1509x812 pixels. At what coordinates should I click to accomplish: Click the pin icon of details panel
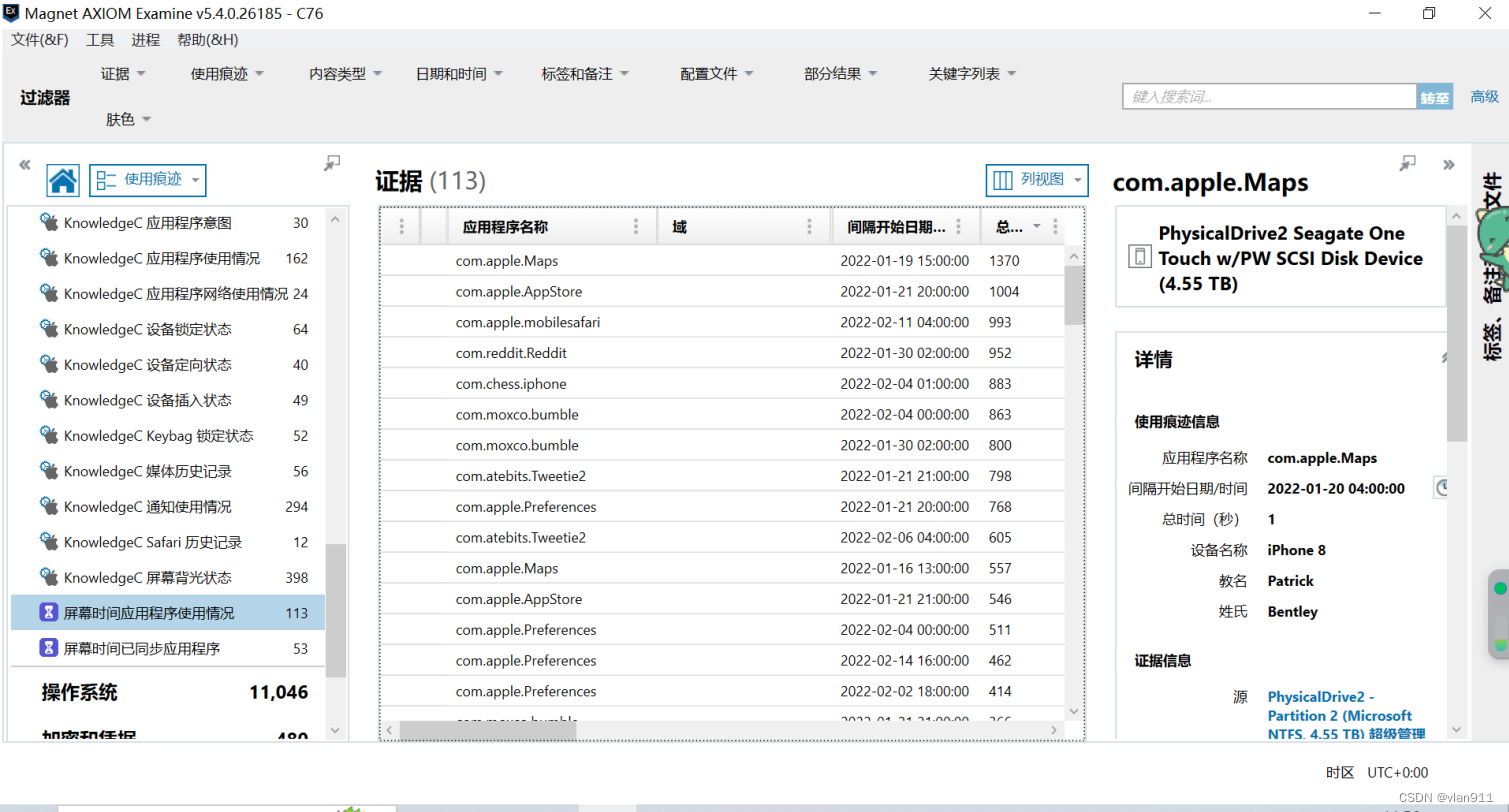[x=1408, y=163]
